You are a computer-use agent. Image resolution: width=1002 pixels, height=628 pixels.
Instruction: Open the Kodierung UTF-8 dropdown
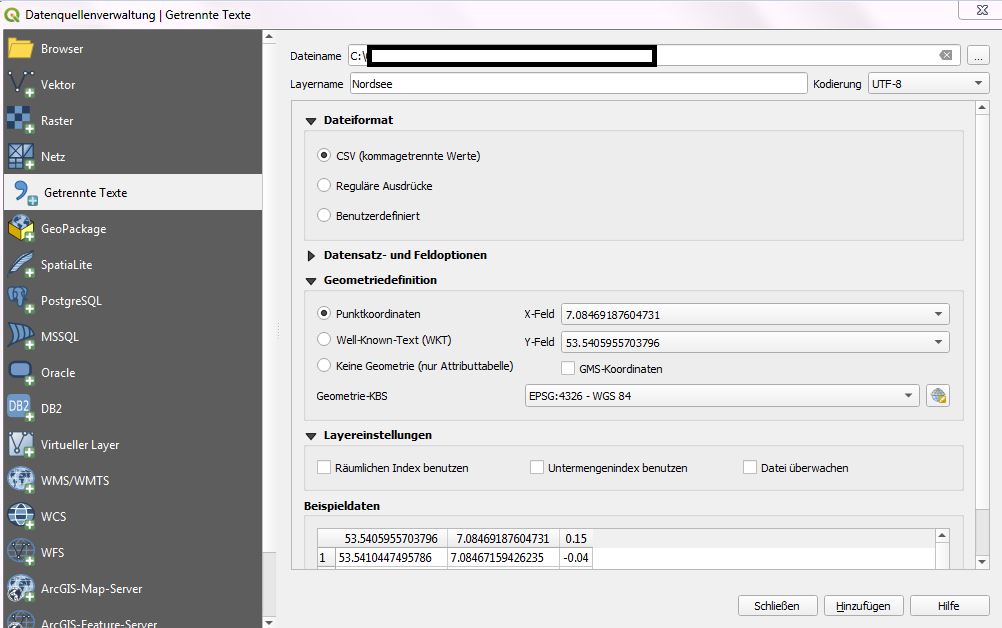[927, 84]
